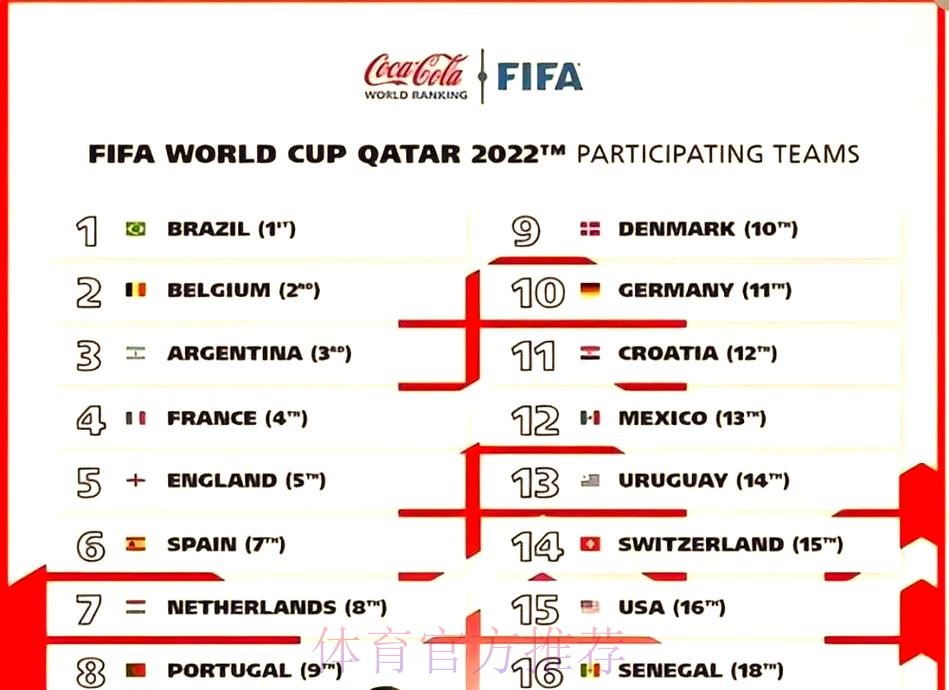Click the SENEGAL (18th) team name

(x=700, y=670)
